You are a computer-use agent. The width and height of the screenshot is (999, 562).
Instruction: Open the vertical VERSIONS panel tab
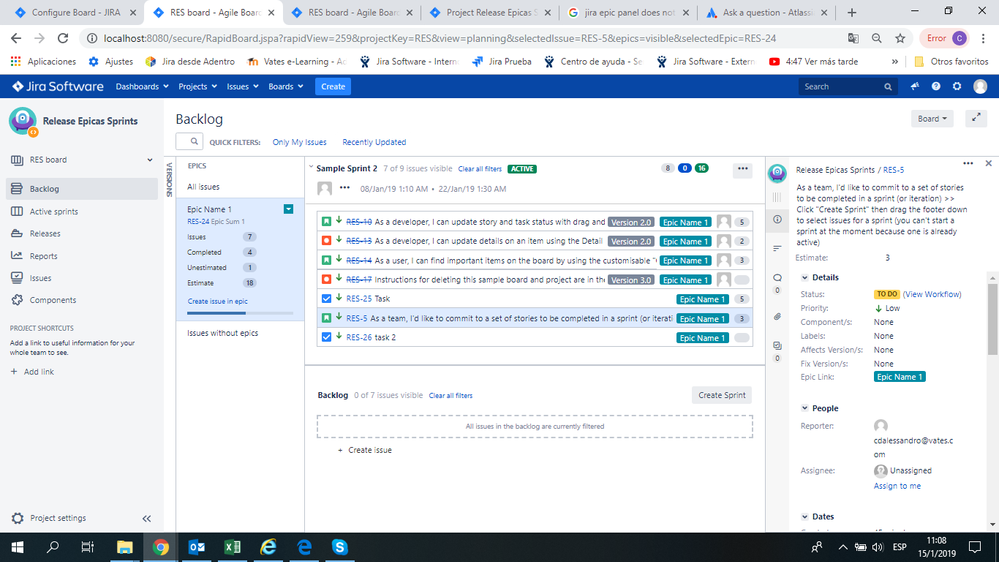coord(169,179)
